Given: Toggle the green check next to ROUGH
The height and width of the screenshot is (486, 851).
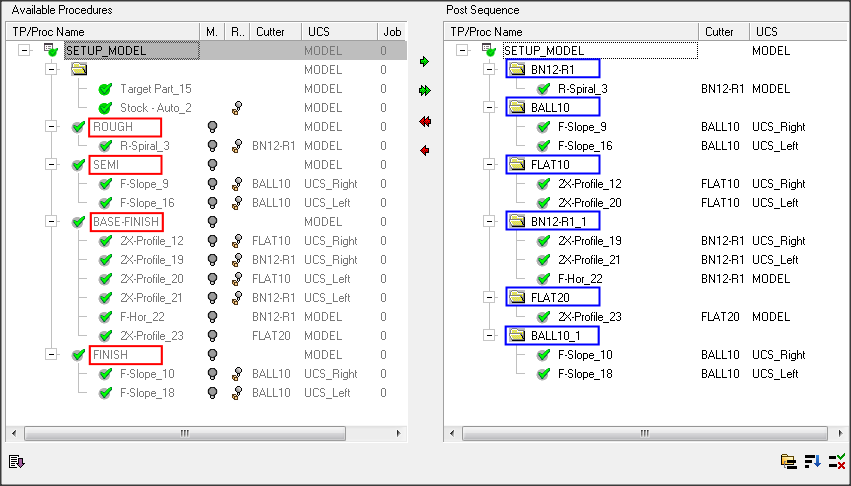Looking at the screenshot, I should [x=79, y=127].
